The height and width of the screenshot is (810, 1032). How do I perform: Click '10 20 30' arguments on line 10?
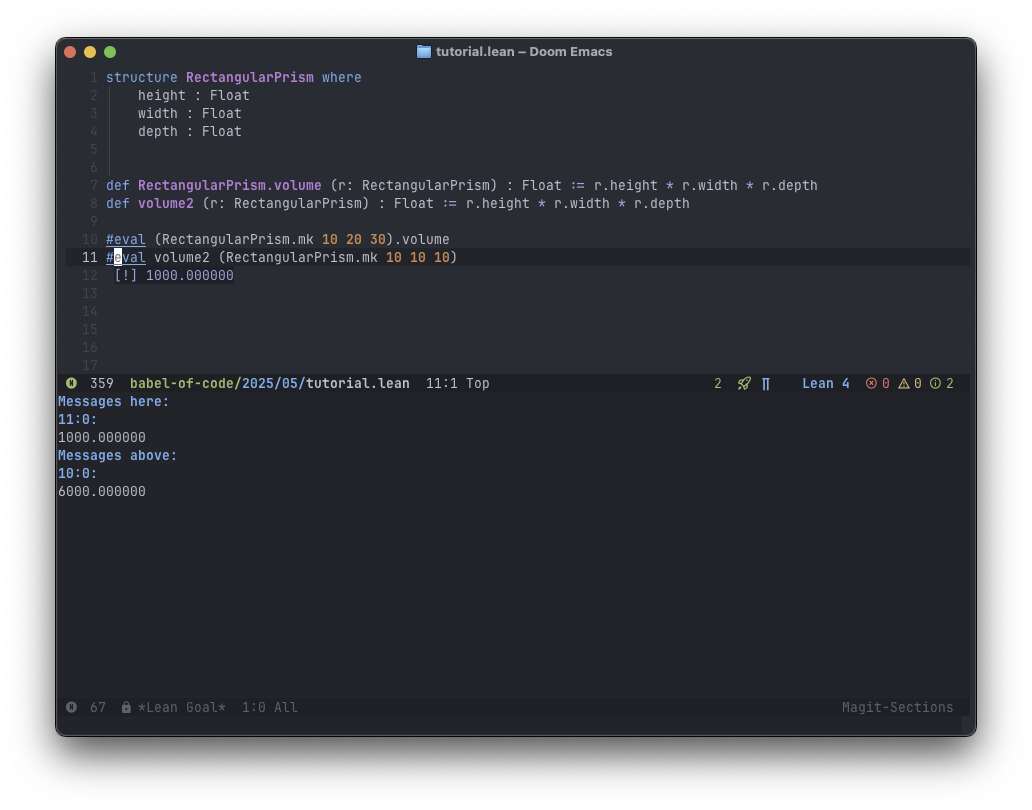point(353,240)
